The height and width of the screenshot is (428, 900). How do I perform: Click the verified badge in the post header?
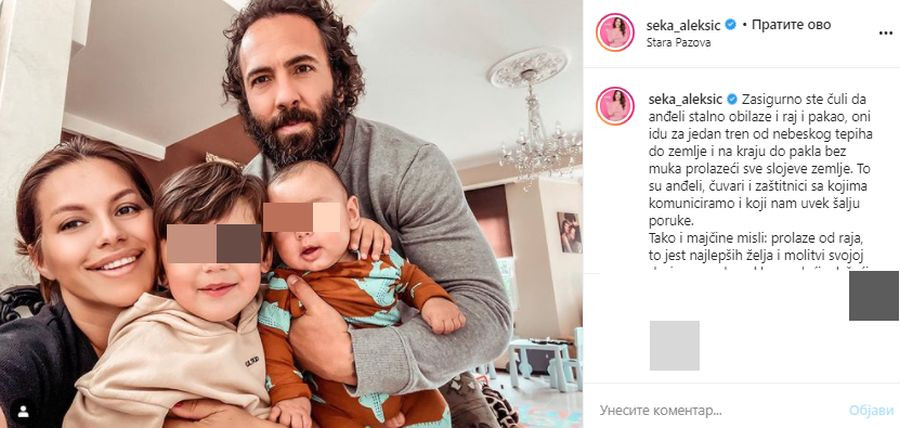click(731, 25)
